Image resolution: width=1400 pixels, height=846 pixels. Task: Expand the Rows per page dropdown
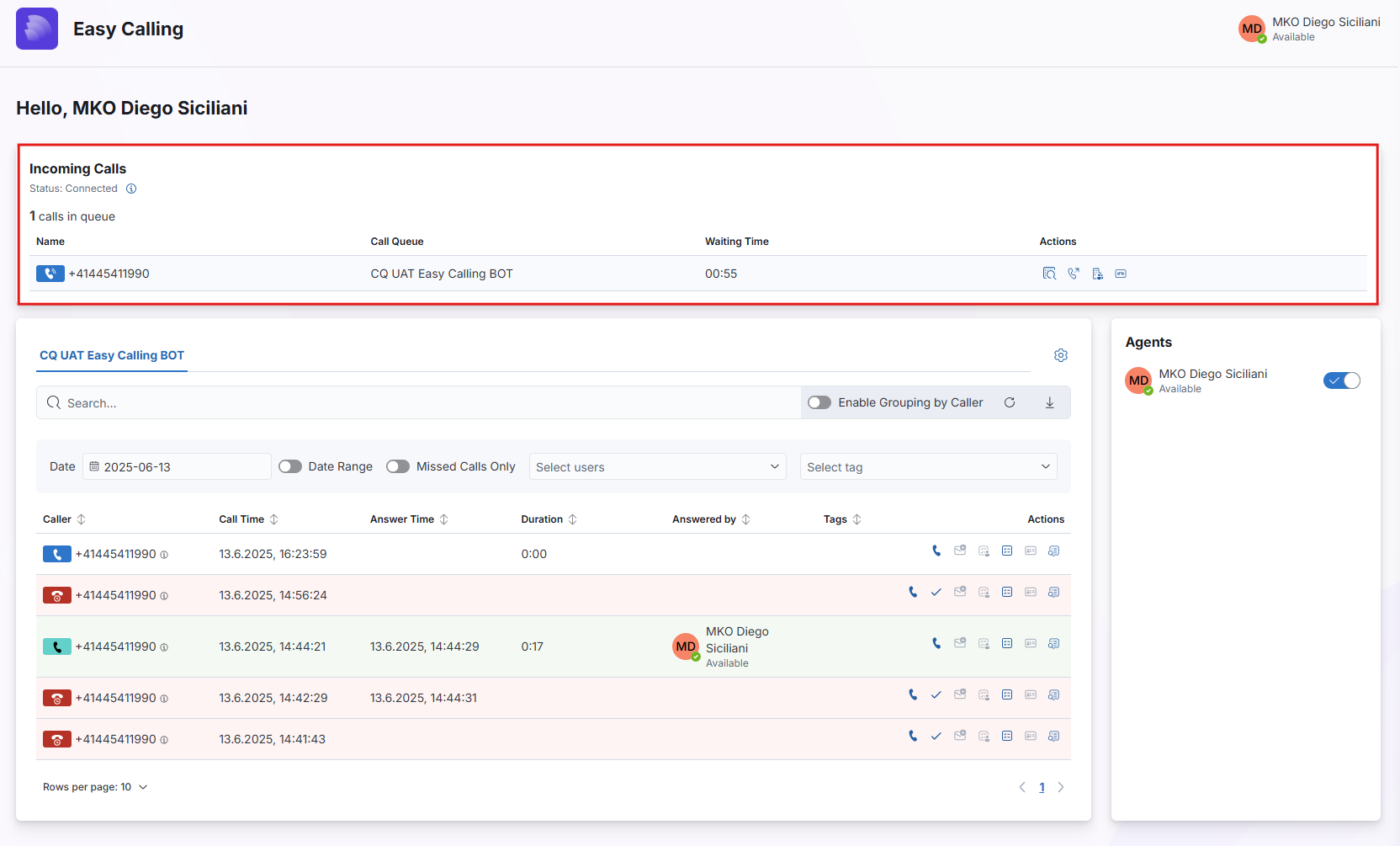point(142,786)
